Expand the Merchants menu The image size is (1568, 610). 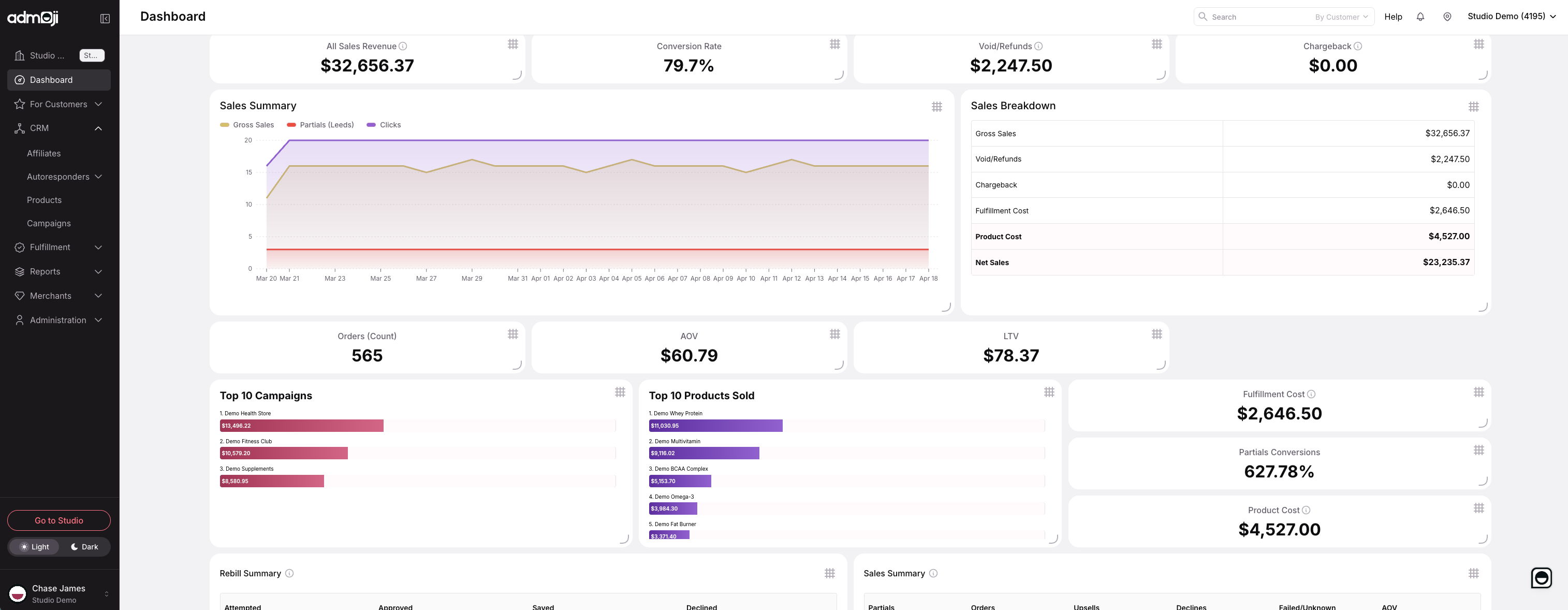click(x=59, y=296)
